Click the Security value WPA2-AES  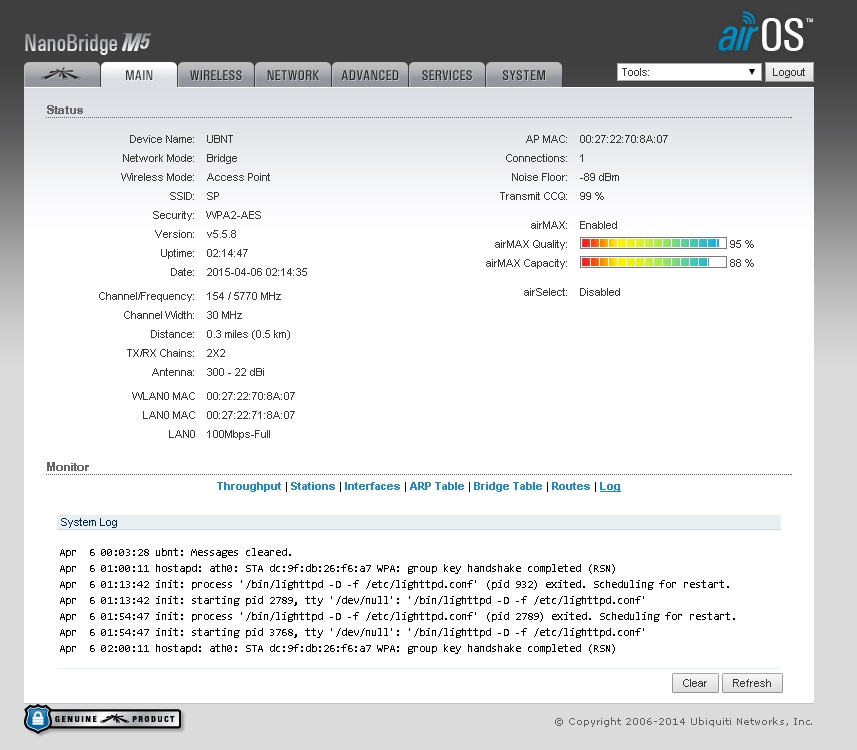(x=233, y=215)
